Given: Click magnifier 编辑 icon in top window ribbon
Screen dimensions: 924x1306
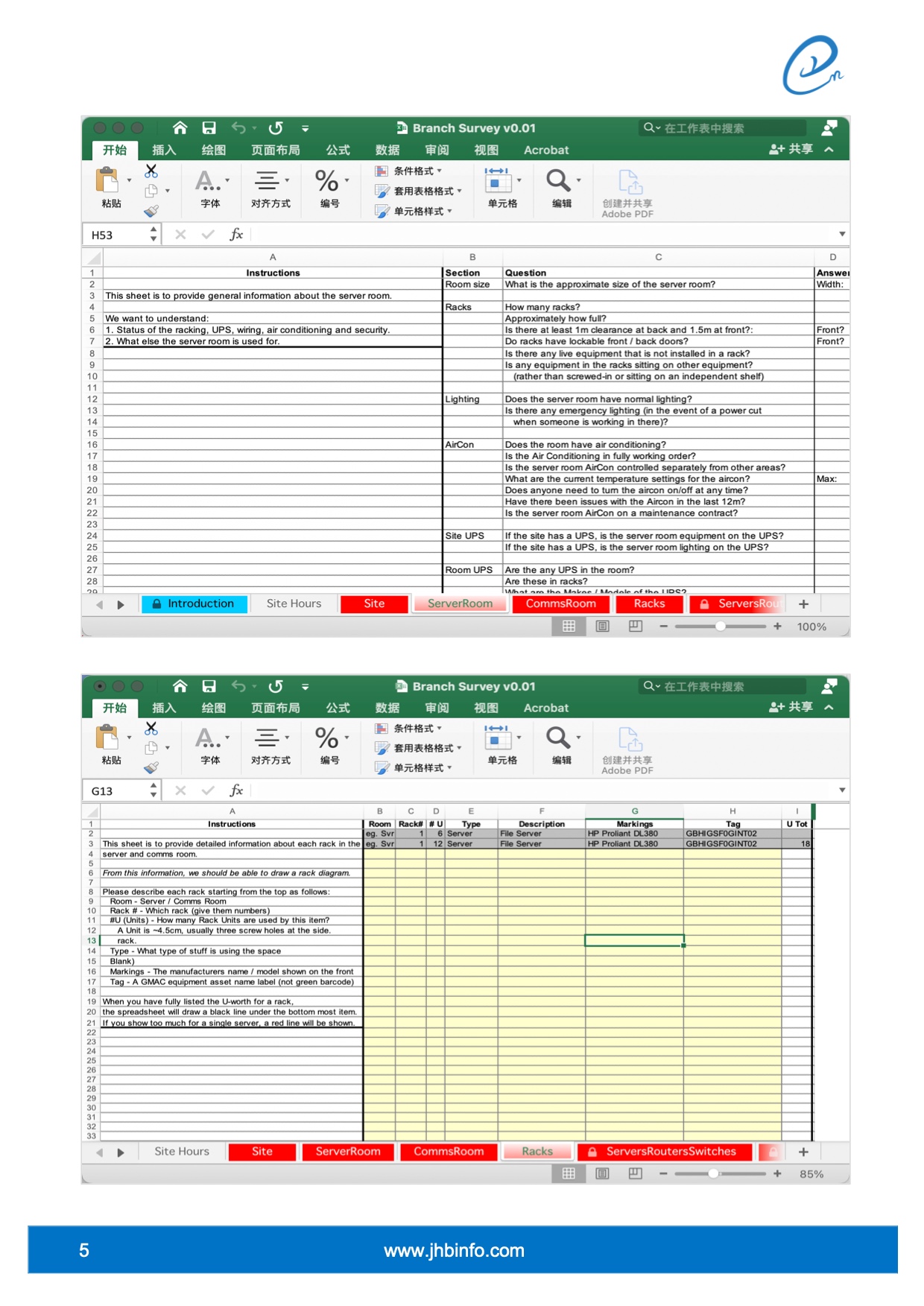Looking at the screenshot, I should (558, 180).
